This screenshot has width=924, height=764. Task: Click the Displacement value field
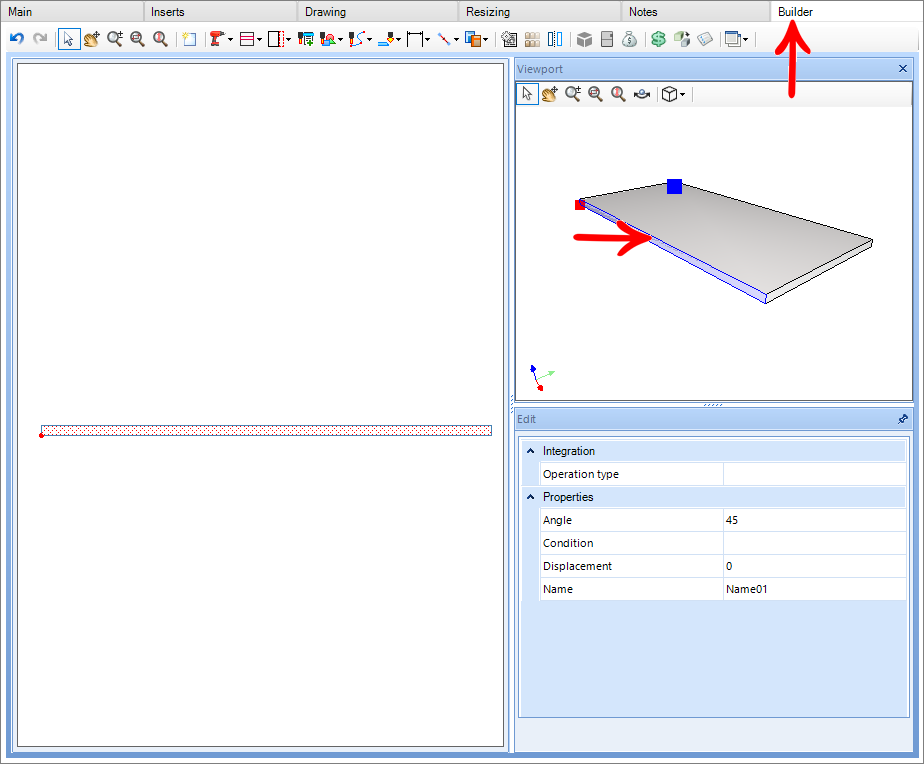(814, 566)
